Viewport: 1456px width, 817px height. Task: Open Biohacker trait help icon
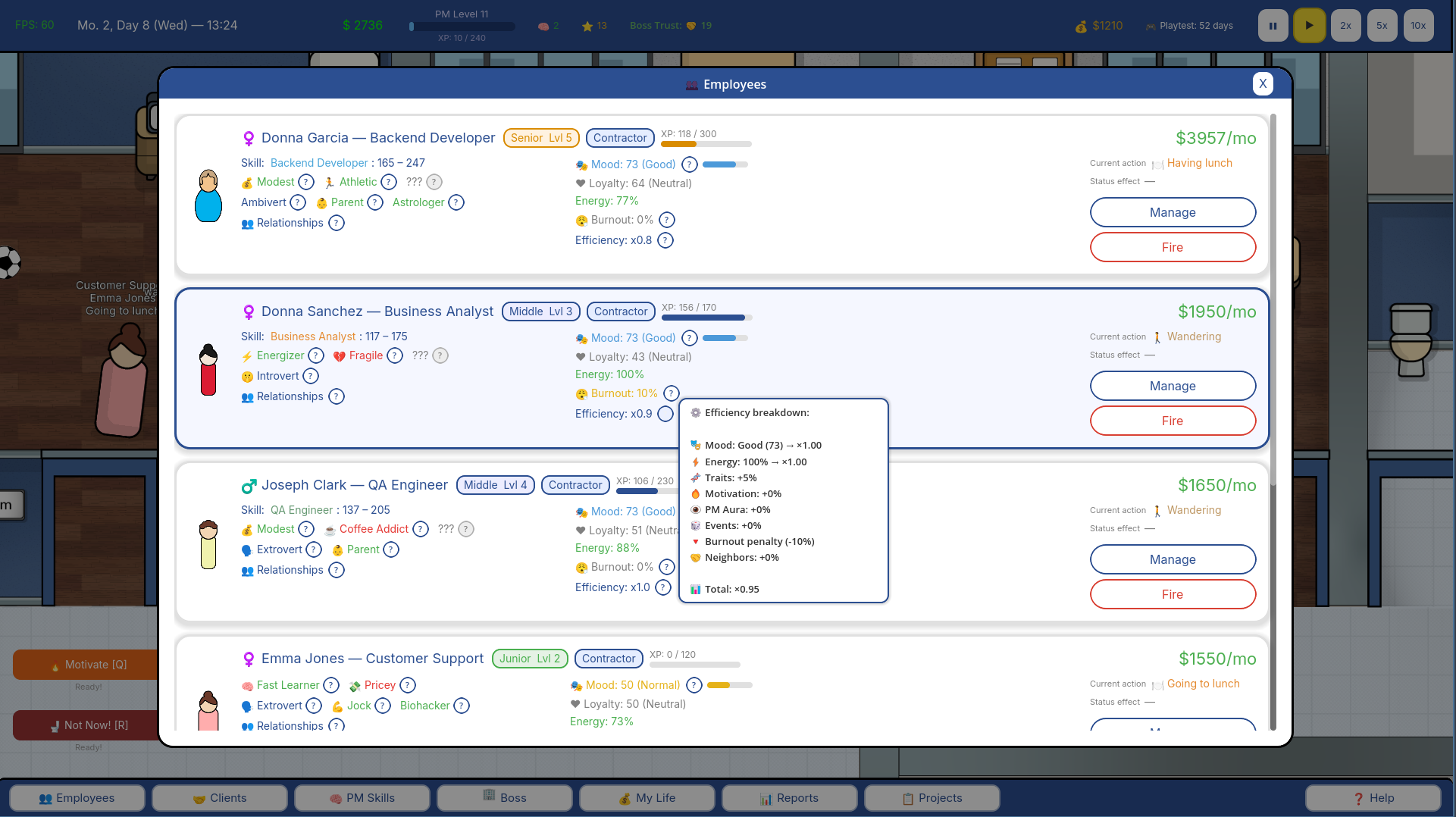click(462, 706)
